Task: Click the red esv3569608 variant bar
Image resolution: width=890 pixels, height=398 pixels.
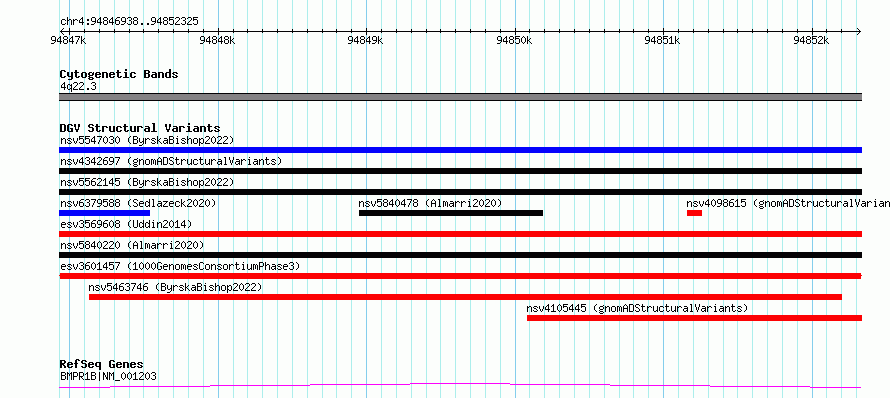Action: 460,234
